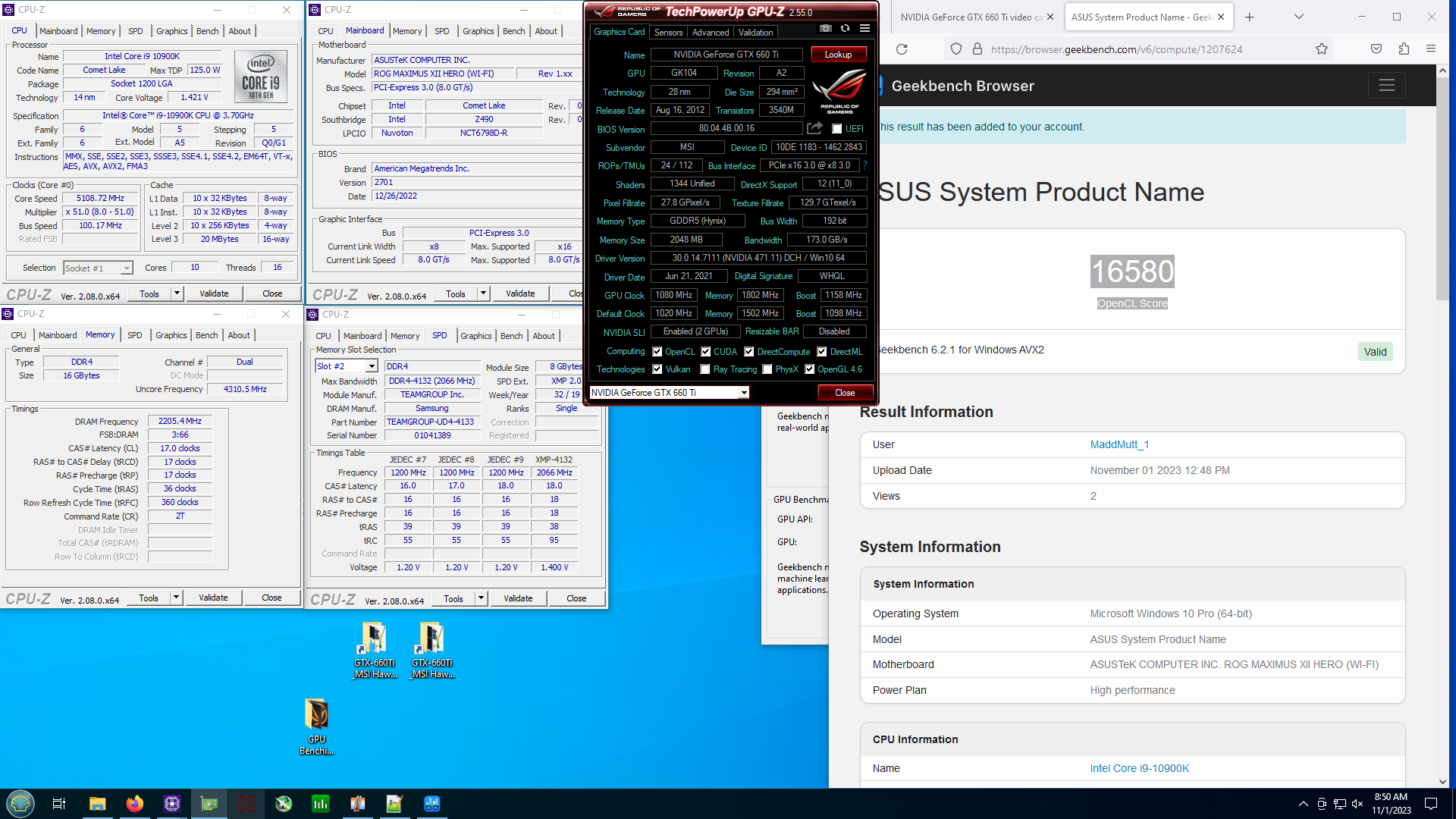The image size is (1456, 819).
Task: Toggle the DirectCompute checkbox
Action: 749,352
